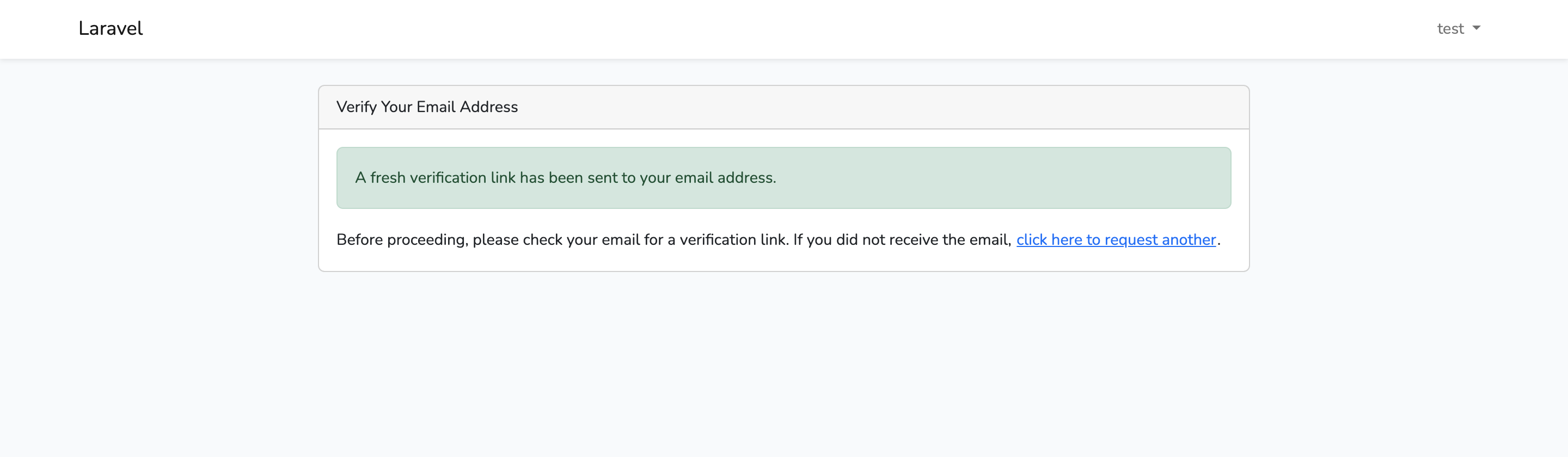Click the empty right side of green alert
The width and height of the screenshot is (1568, 457).
point(1004,178)
